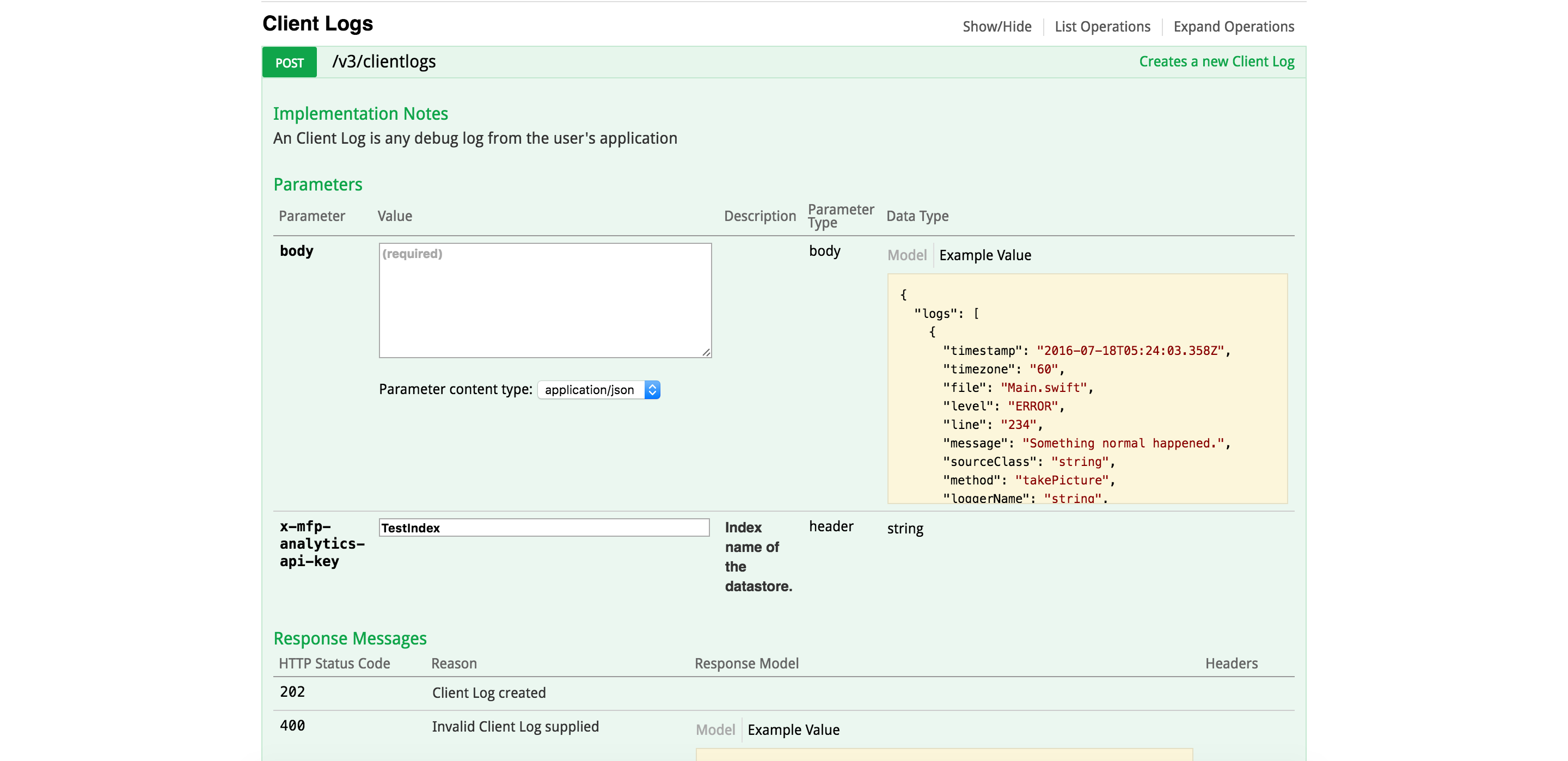
Task: Click the x-mfp-analytics-api-key TestIndex field
Action: [x=543, y=527]
